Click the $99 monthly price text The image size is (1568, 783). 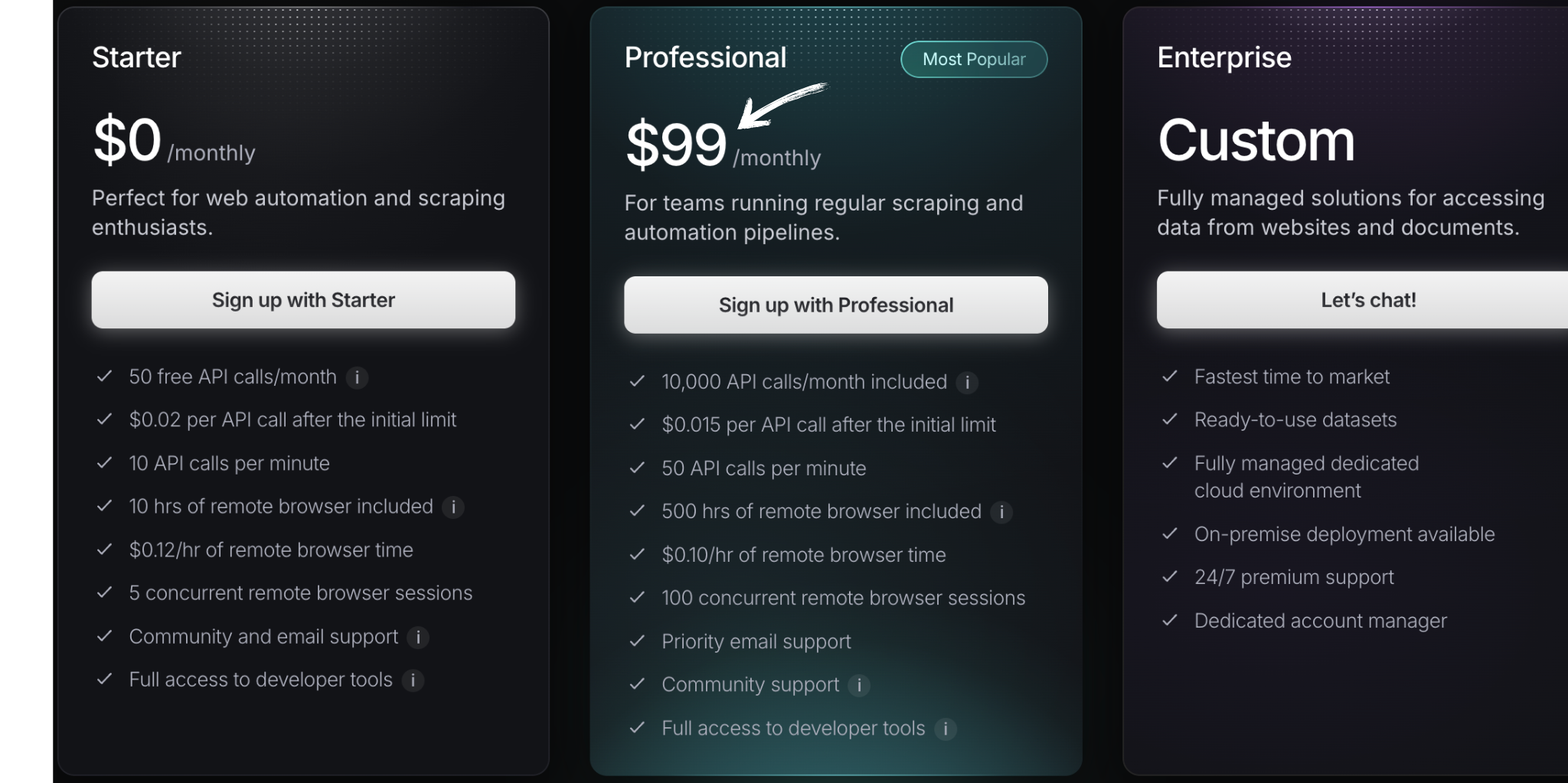click(724, 145)
